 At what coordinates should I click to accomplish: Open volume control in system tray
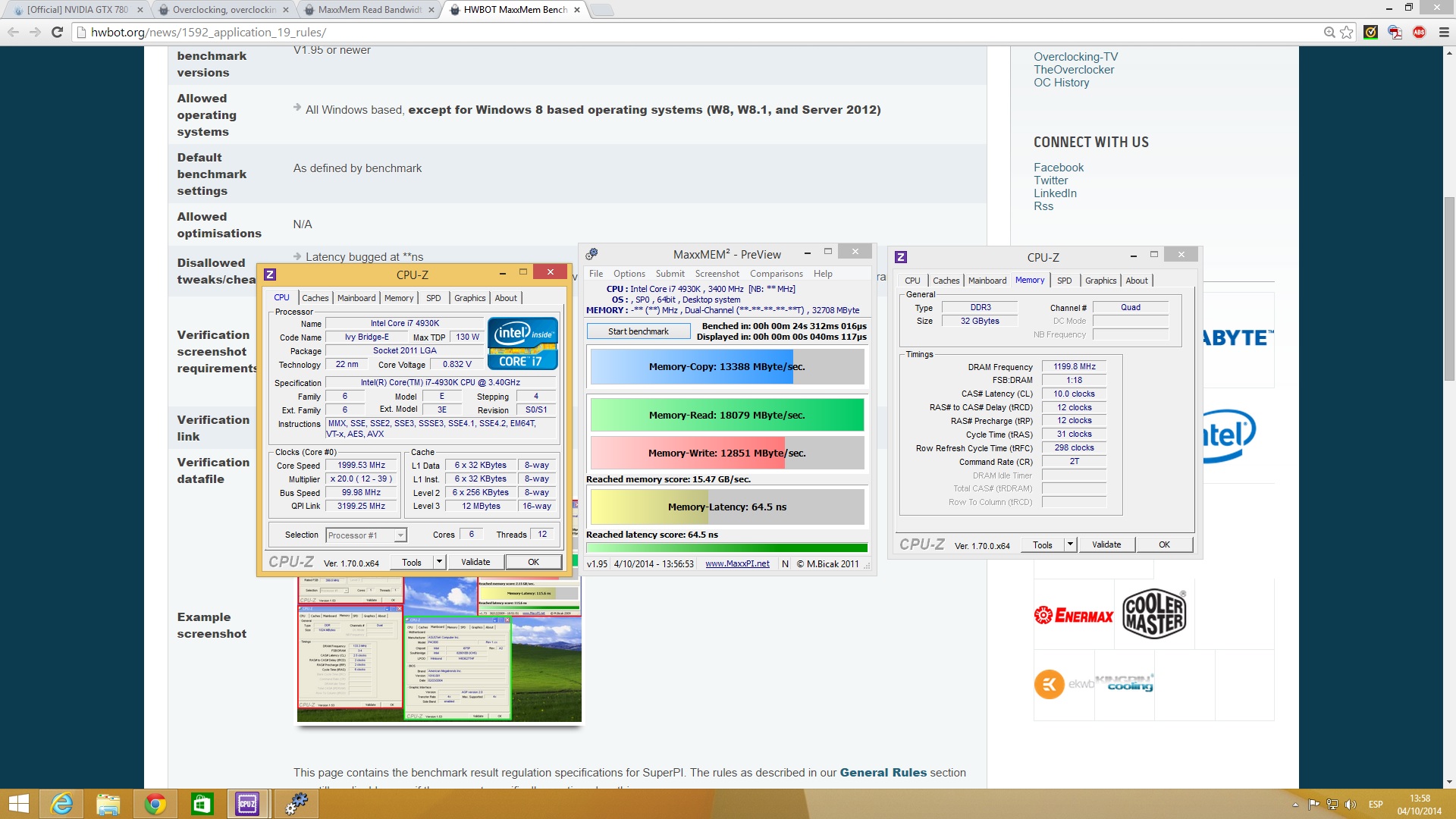[1351, 805]
